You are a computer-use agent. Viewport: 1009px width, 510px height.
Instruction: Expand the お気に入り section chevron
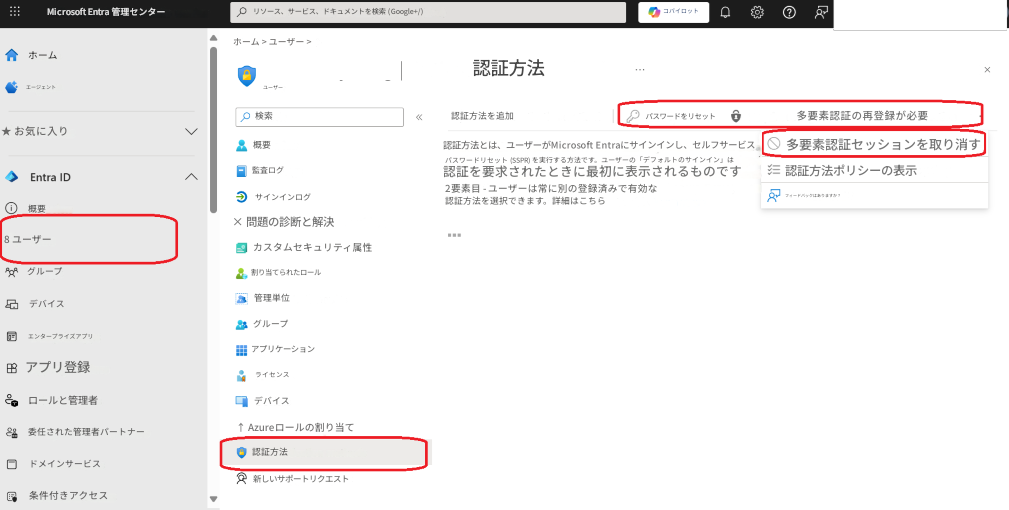191,131
